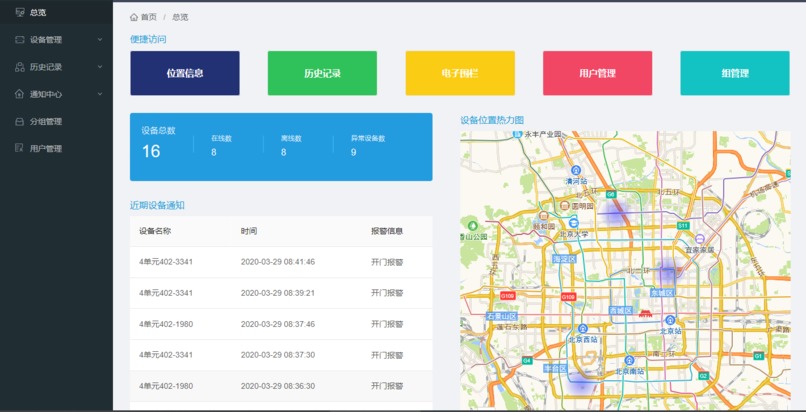Click the 颐和园 landmark icon on map

544,216
